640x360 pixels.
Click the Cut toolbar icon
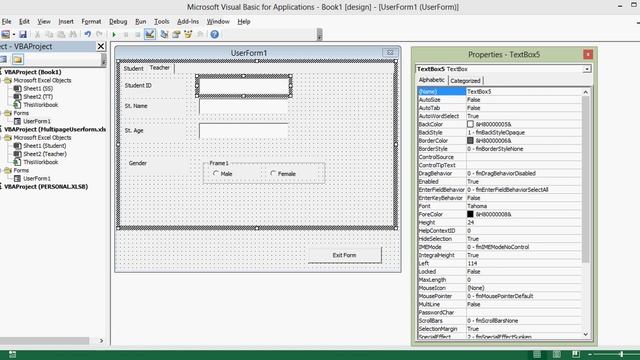click(x=37, y=34)
